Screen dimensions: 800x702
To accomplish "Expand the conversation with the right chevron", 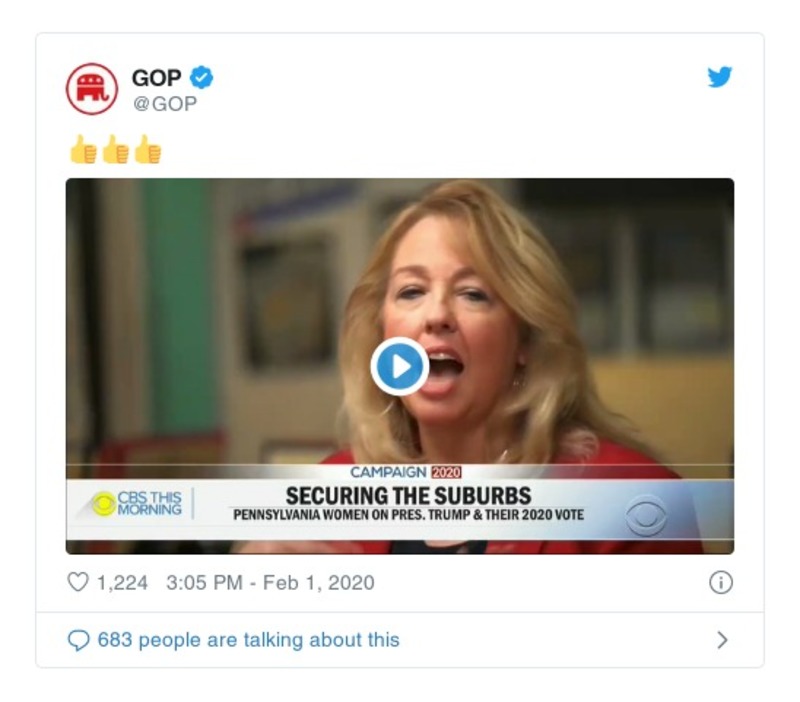I will pos(722,640).
